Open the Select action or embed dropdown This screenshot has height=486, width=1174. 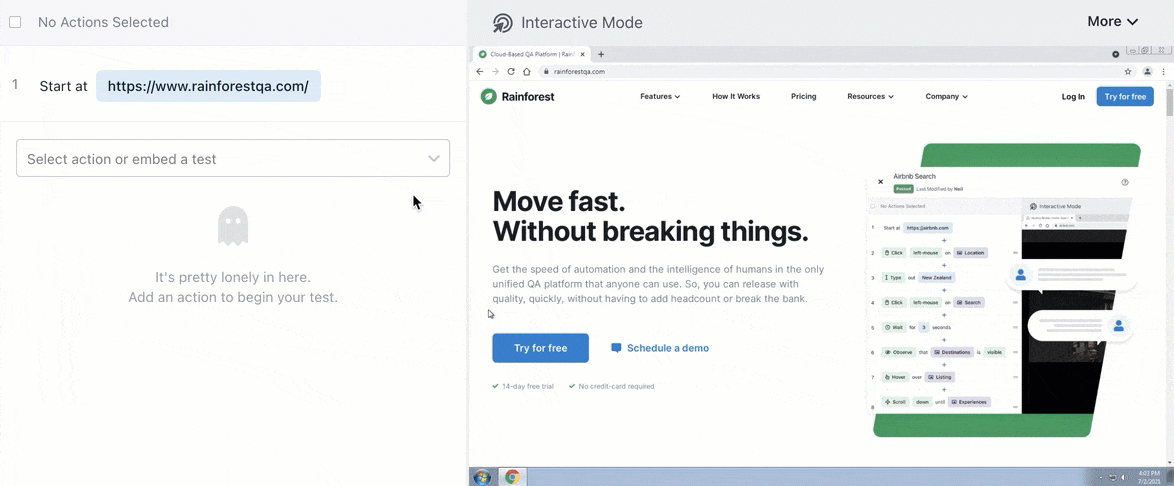(x=232, y=158)
